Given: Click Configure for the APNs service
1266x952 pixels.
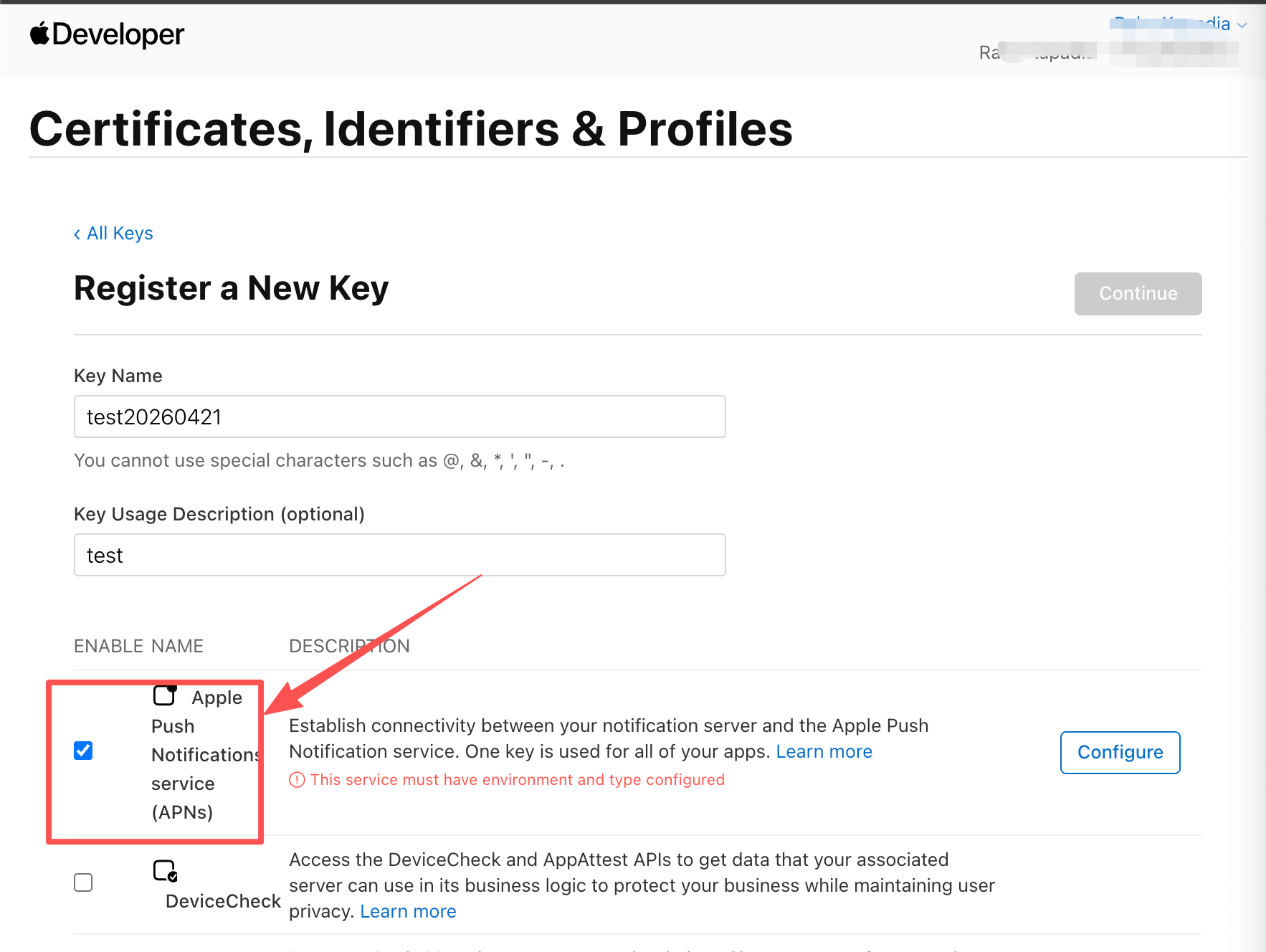Looking at the screenshot, I should [x=1120, y=752].
